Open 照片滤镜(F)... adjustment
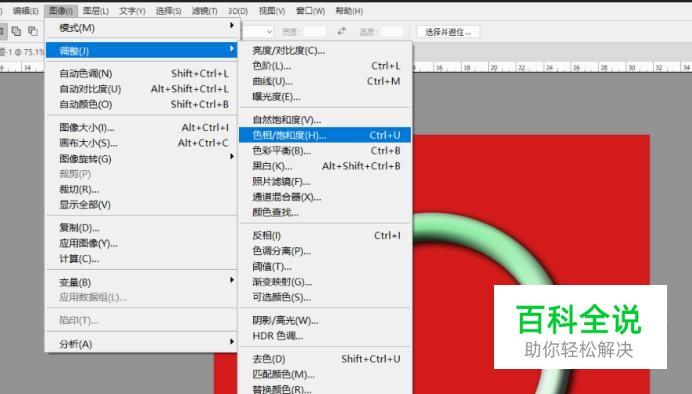Screen dimensions: 692x394 pyautogui.click(x=325, y=181)
